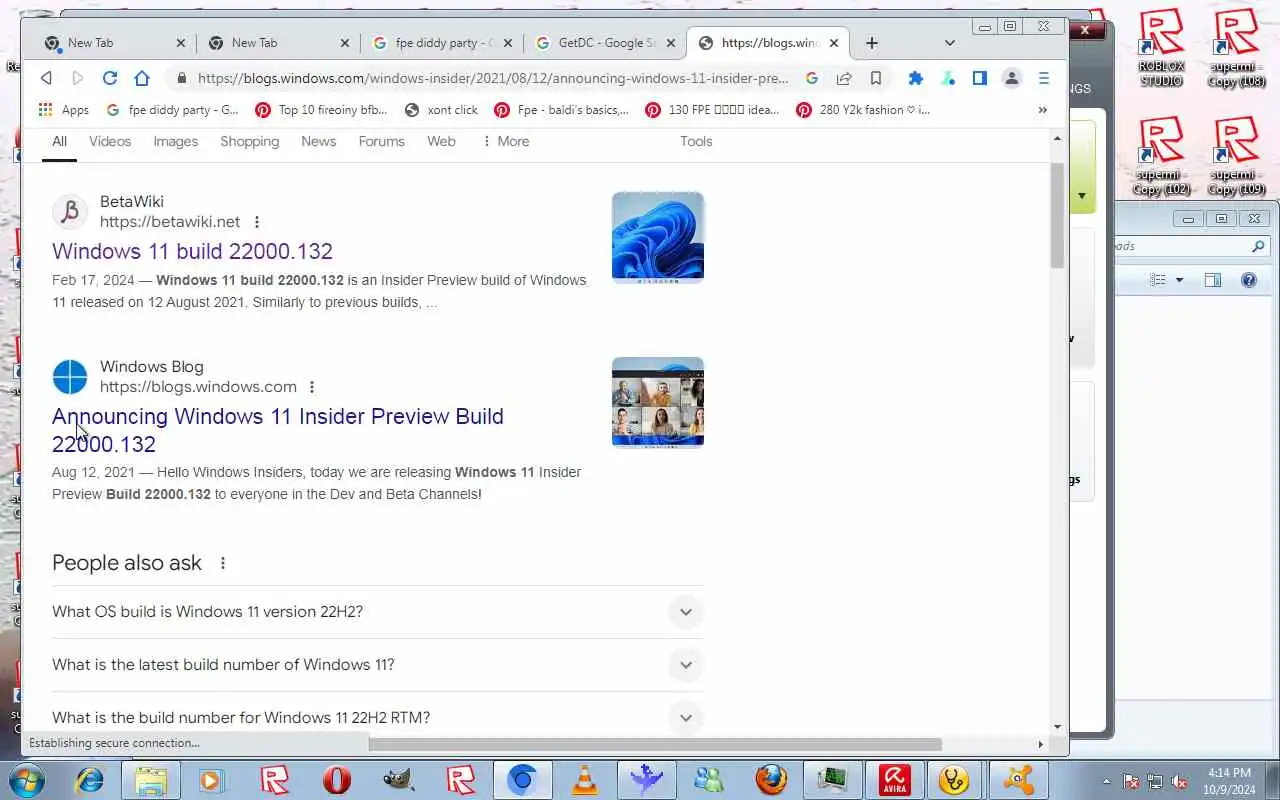The height and width of the screenshot is (800, 1280).
Task: Go back with the browser back arrow
Action: pyautogui.click(x=46, y=78)
